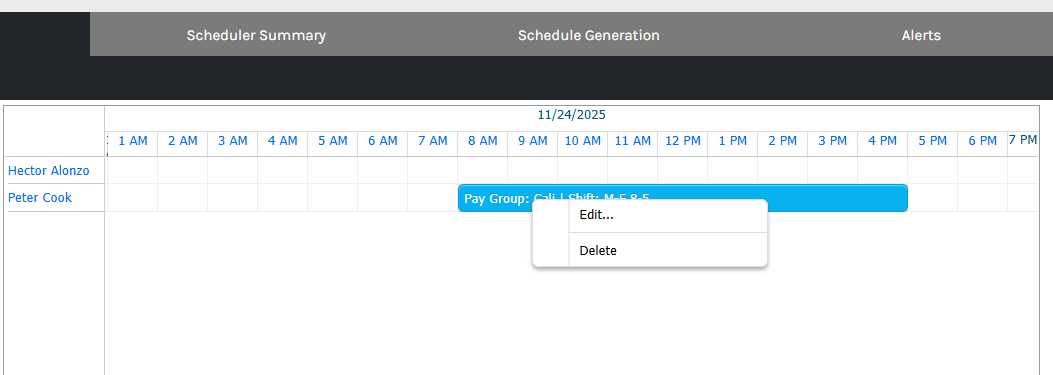Image resolution: width=1053 pixels, height=375 pixels.
Task: Click the 11/24/2025 date header
Action: [571, 115]
